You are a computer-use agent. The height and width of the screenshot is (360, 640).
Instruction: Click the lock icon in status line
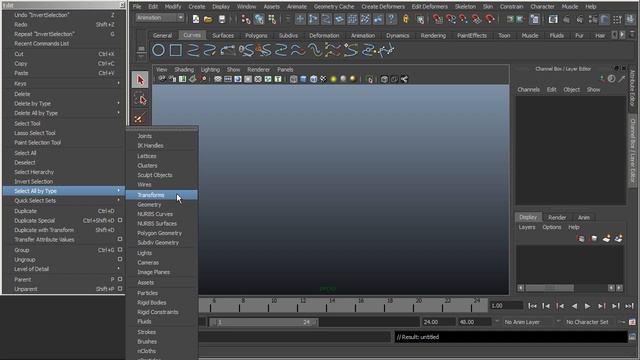click(406, 19)
